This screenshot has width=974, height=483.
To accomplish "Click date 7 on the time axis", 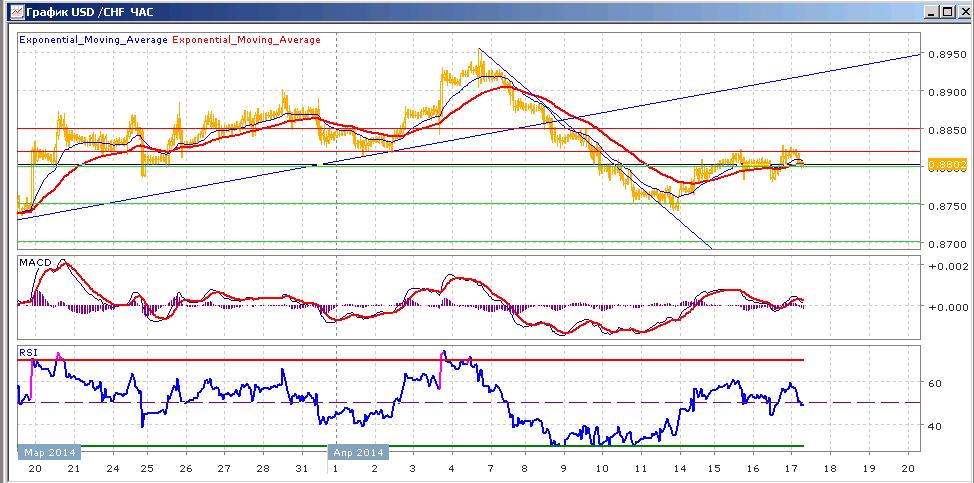I will (490, 469).
